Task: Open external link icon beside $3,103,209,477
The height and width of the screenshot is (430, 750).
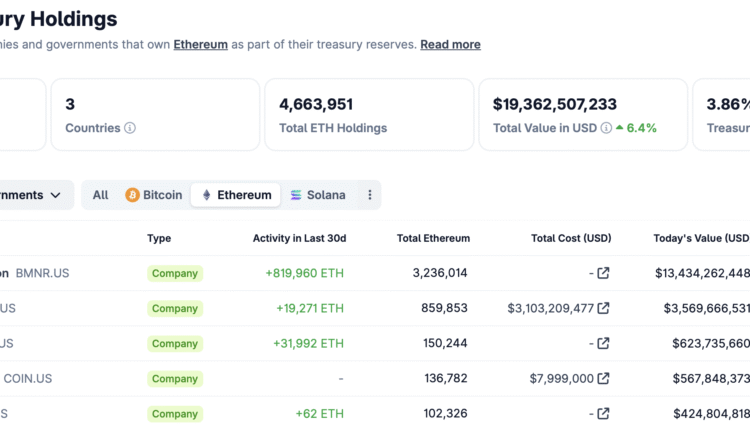Action: [x=603, y=308]
